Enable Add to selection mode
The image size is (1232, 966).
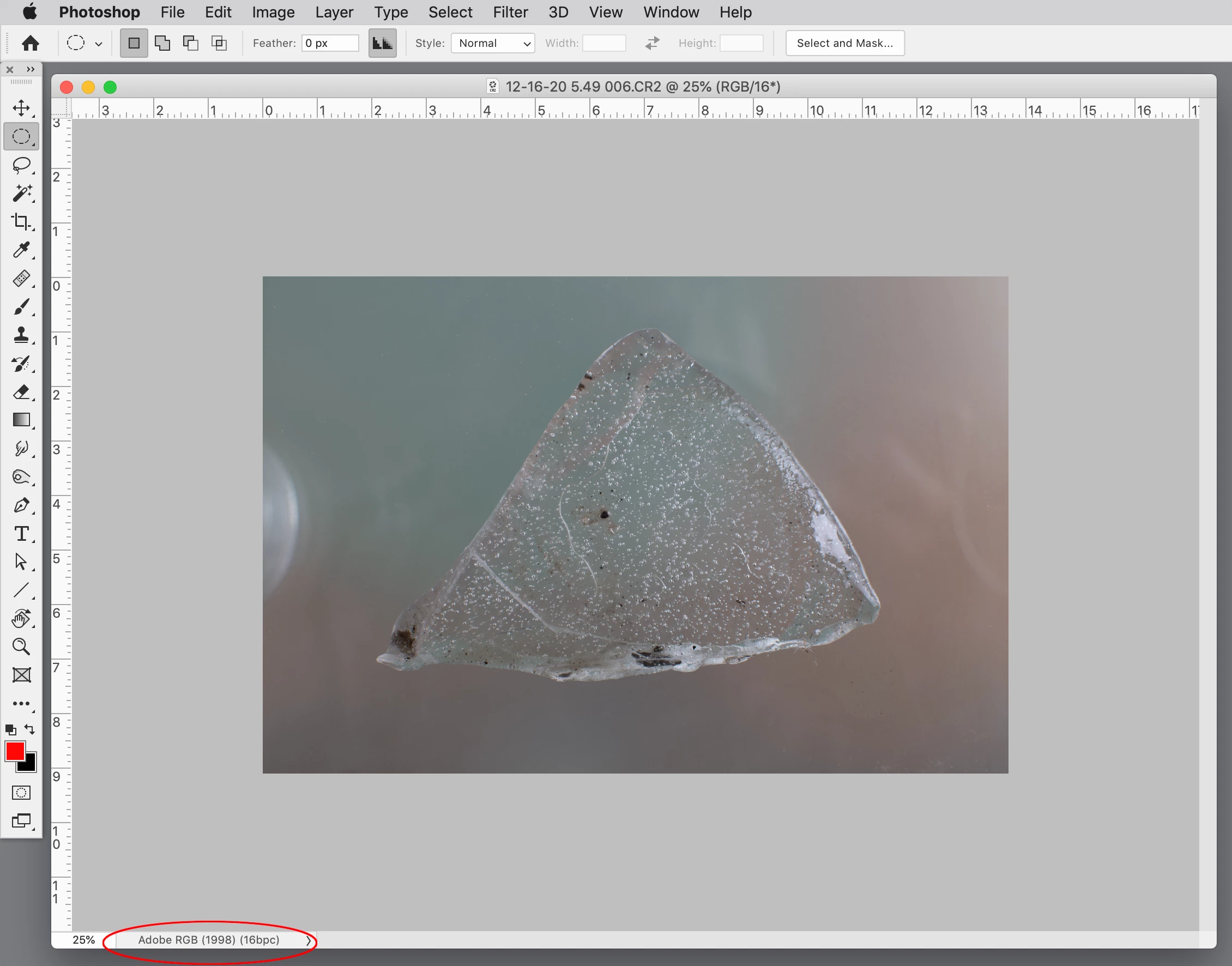[x=162, y=43]
